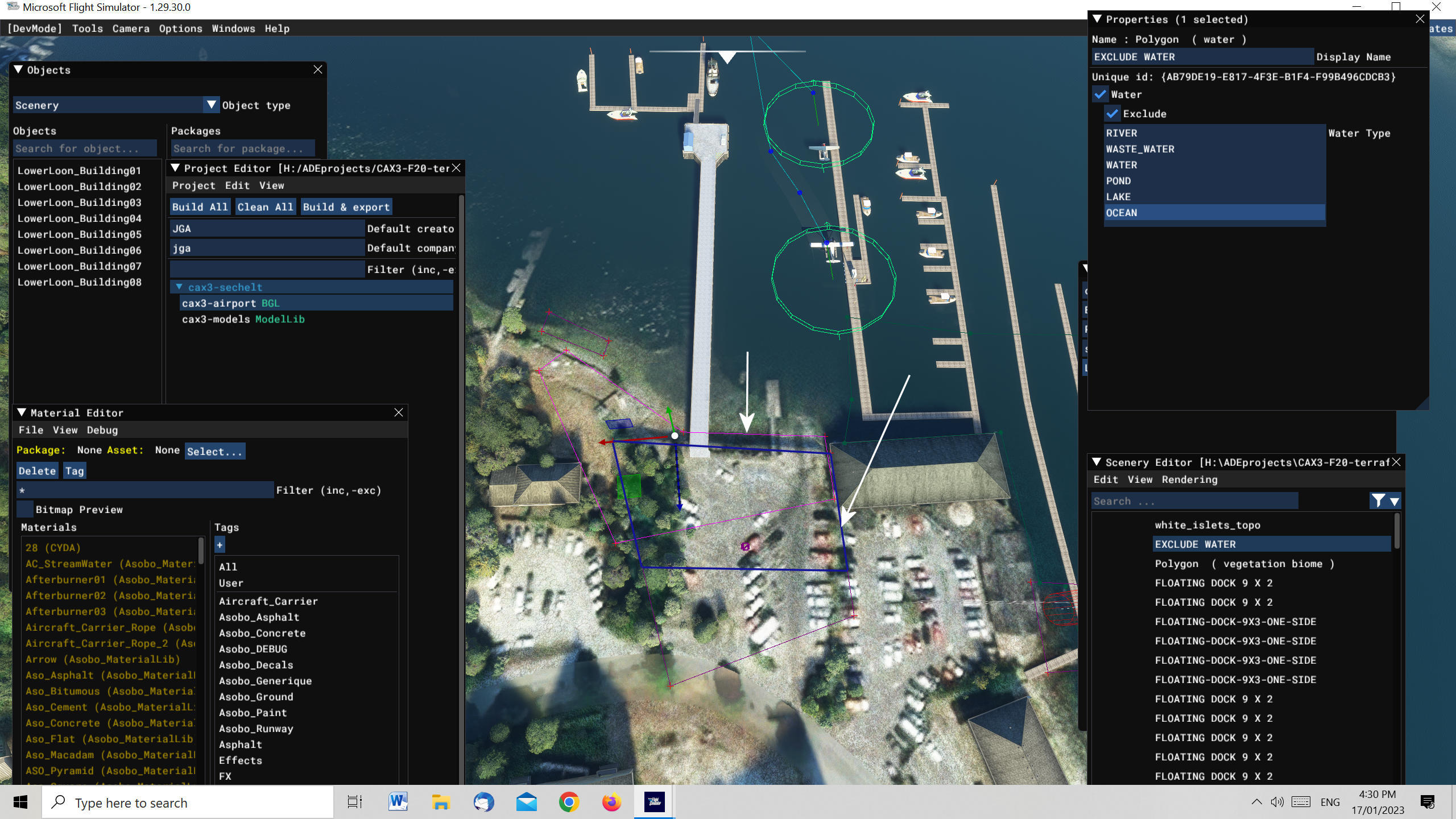Select LowerLoon_Building03 in objects list
This screenshot has width=1456, height=819.
80,202
